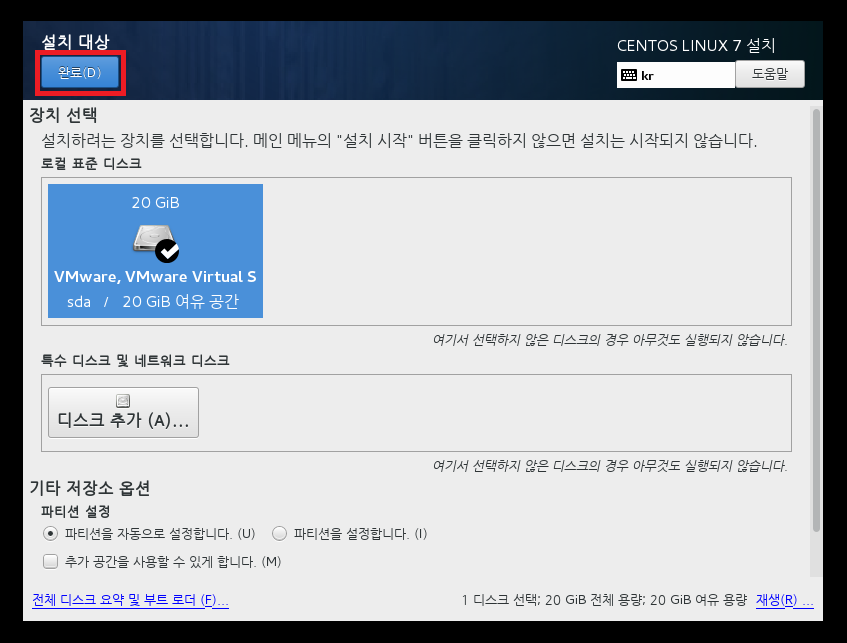Click the sda / 20 GiB 여유 공간 text
847x643 pixels.
153,302
